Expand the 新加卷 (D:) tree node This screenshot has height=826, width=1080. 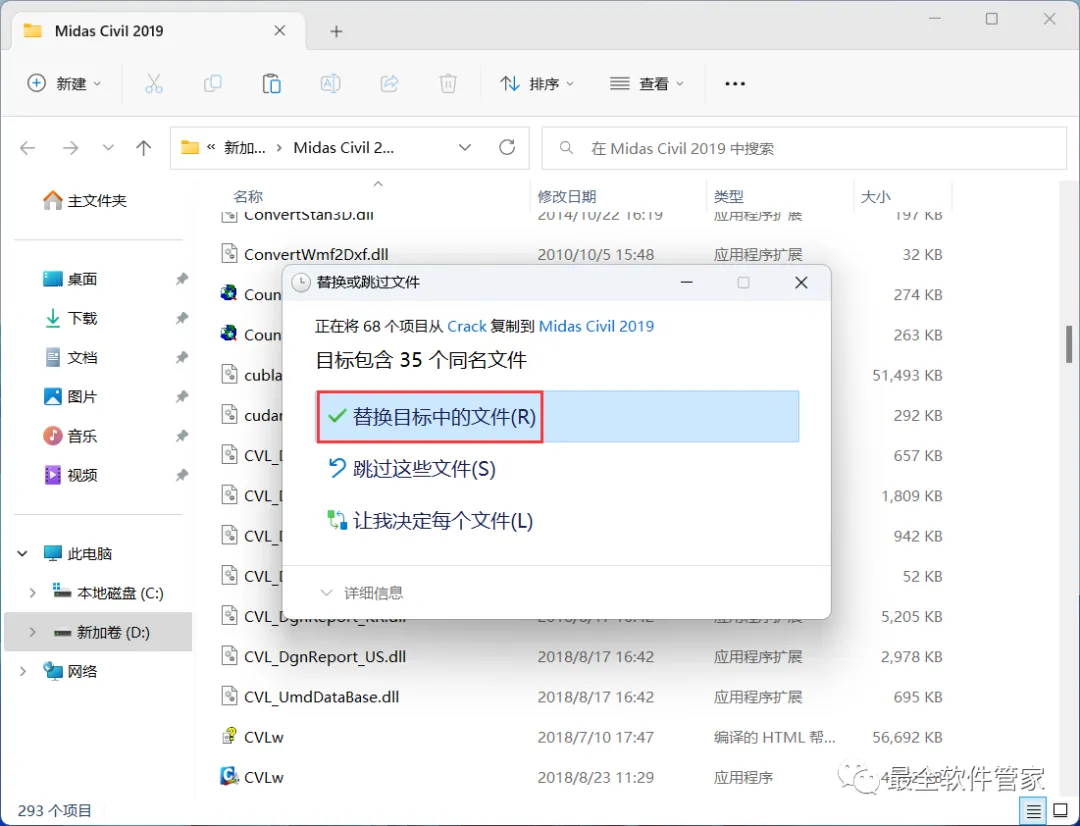coord(32,632)
